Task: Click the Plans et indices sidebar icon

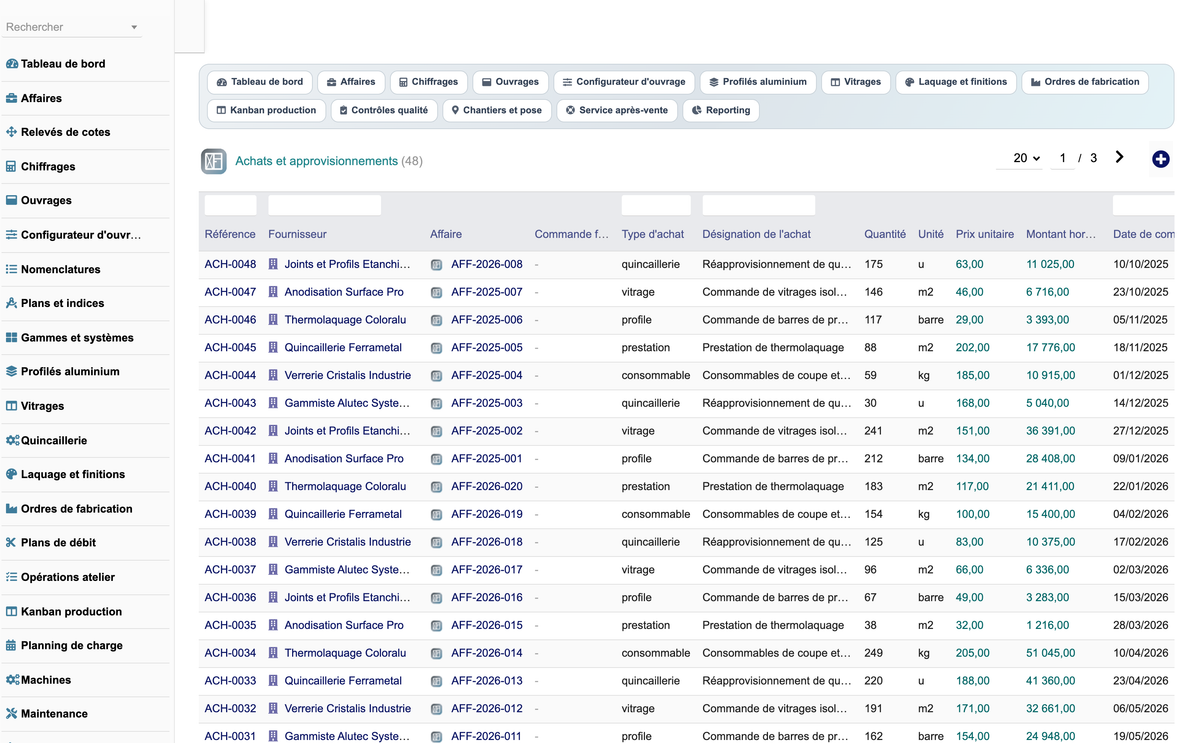Action: (12, 303)
